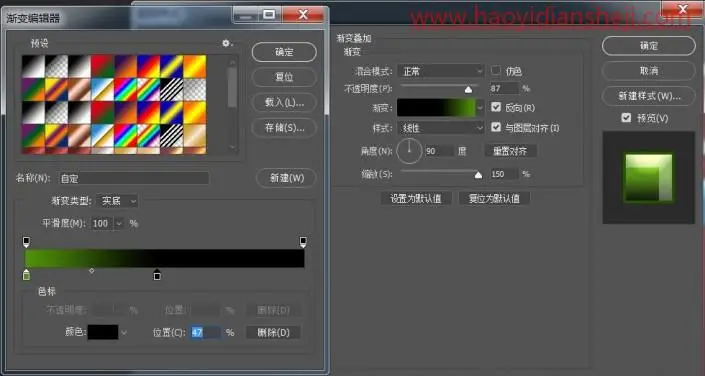Screen dimensions: 705x376
Task: Expand the arrow next to the 颜色 swatch
Action: 124,333
